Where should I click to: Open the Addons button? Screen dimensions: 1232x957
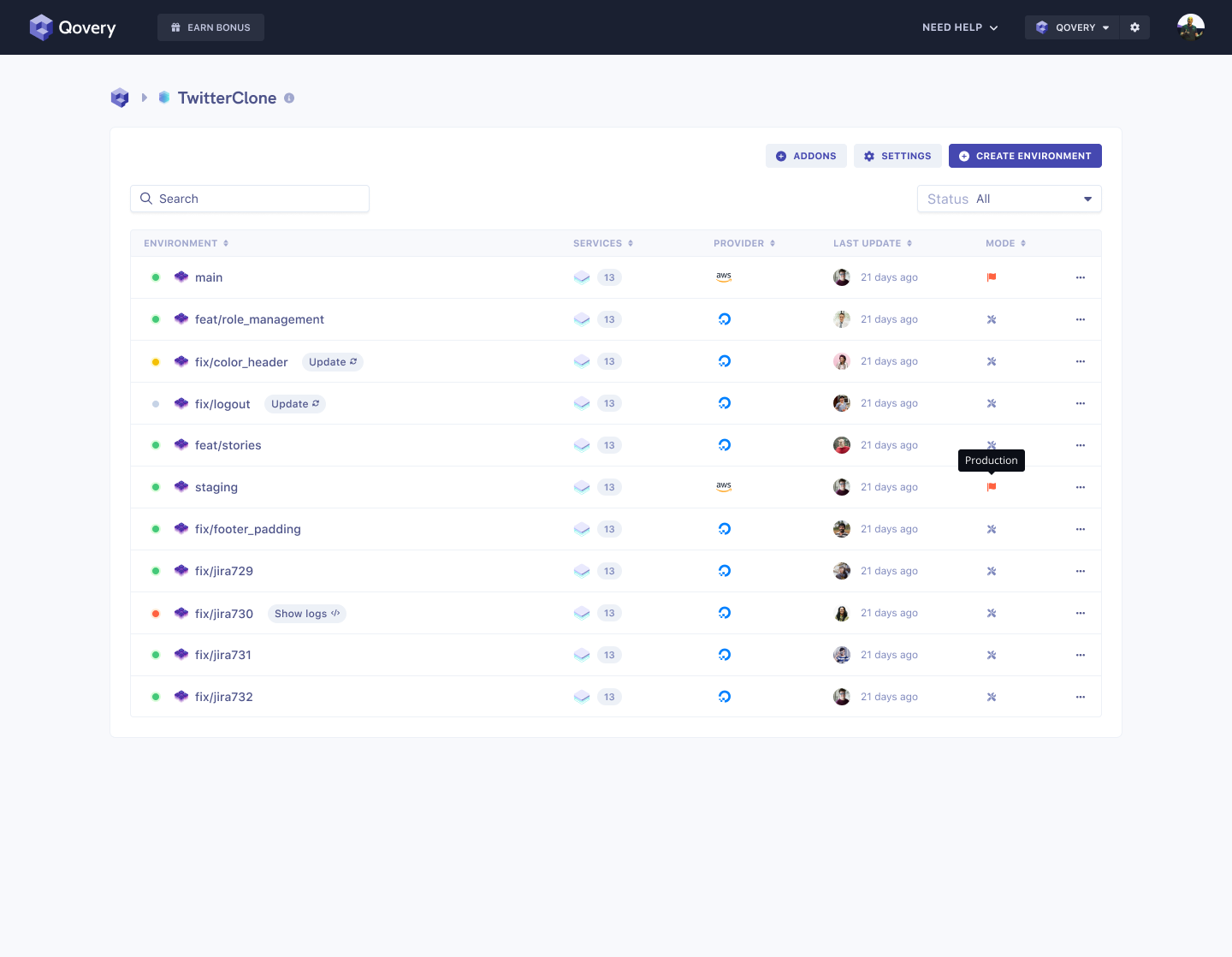pos(806,156)
